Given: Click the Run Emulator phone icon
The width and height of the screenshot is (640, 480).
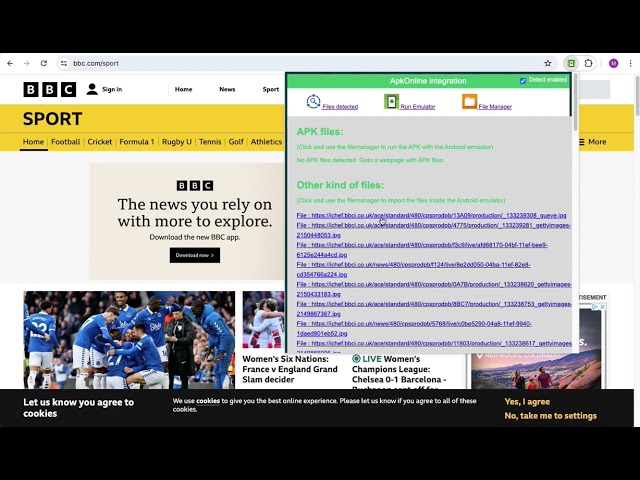Looking at the screenshot, I should (391, 102).
